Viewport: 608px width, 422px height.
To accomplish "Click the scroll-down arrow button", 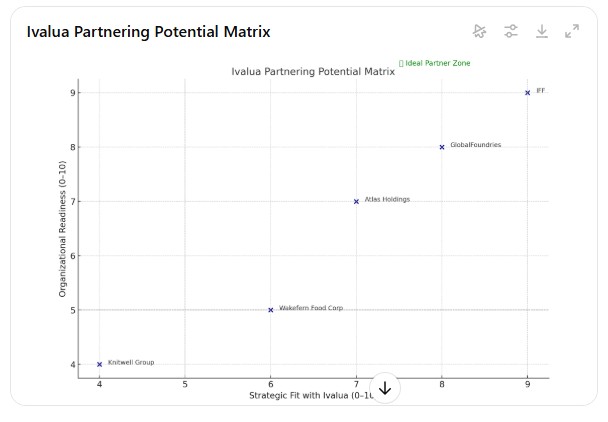I will [x=385, y=389].
